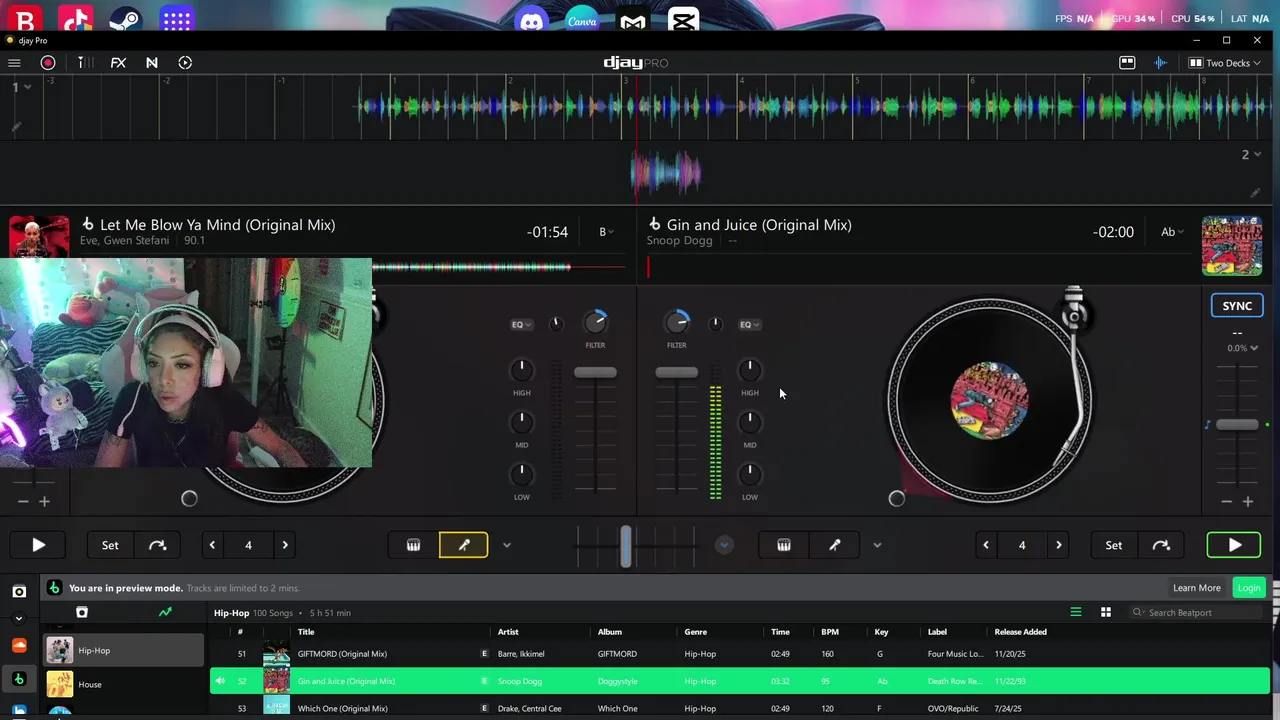Decrease right deck loop length
The image size is (1280, 720).
(986, 545)
